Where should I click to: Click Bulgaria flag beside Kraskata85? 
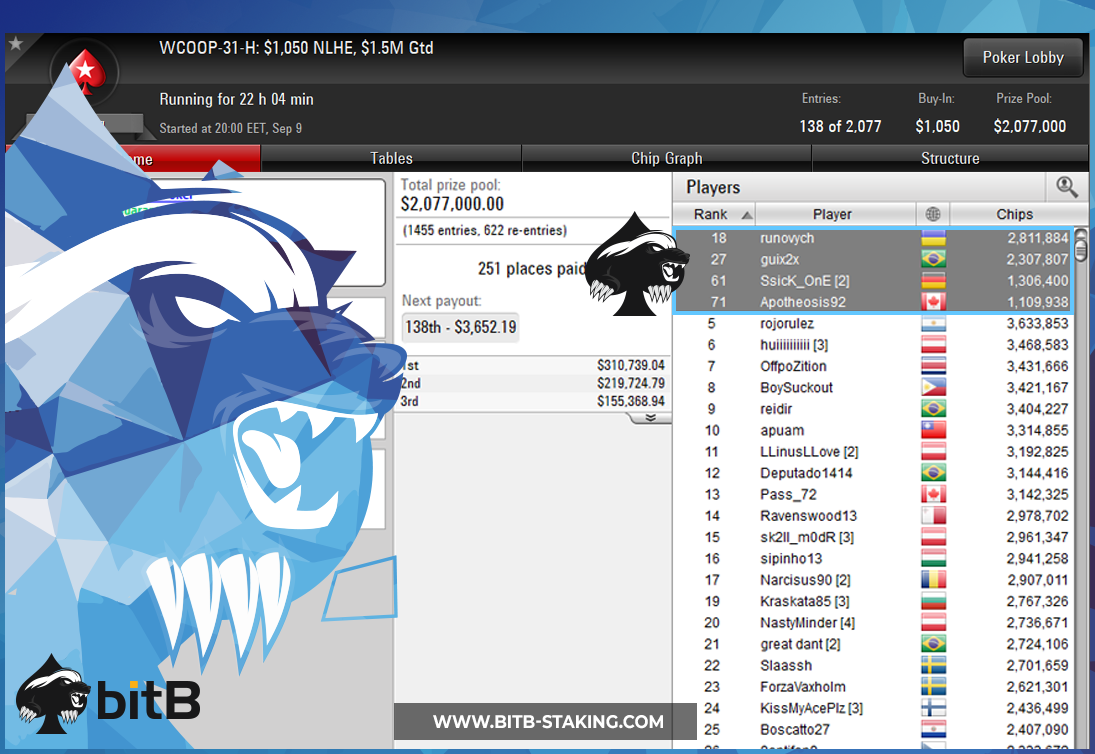tap(934, 601)
